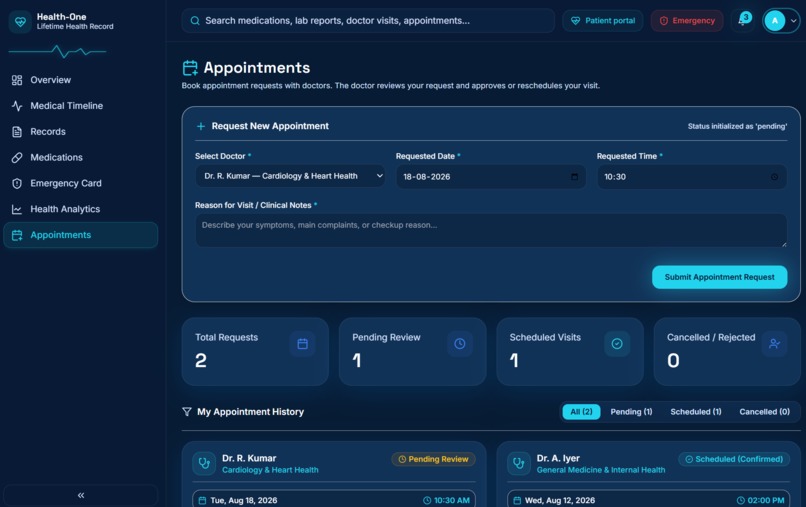This screenshot has width=806, height=507.
Task: Open Emergency Card sidebar item
Action: pyautogui.click(x=81, y=183)
